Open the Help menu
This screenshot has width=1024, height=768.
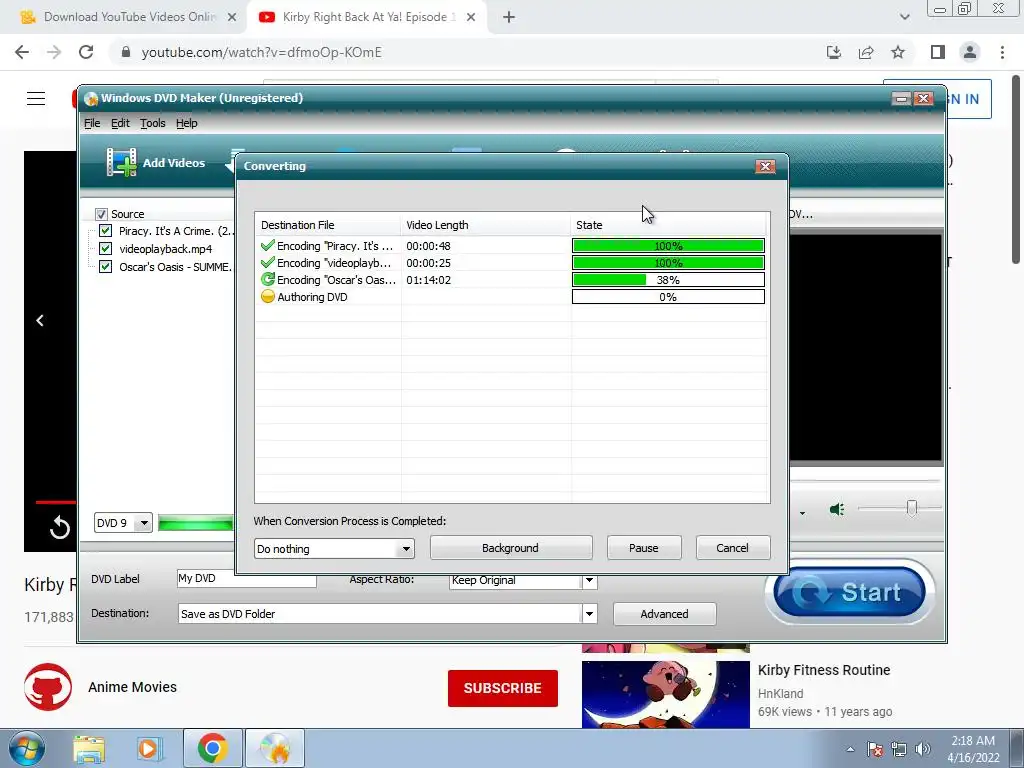point(187,123)
